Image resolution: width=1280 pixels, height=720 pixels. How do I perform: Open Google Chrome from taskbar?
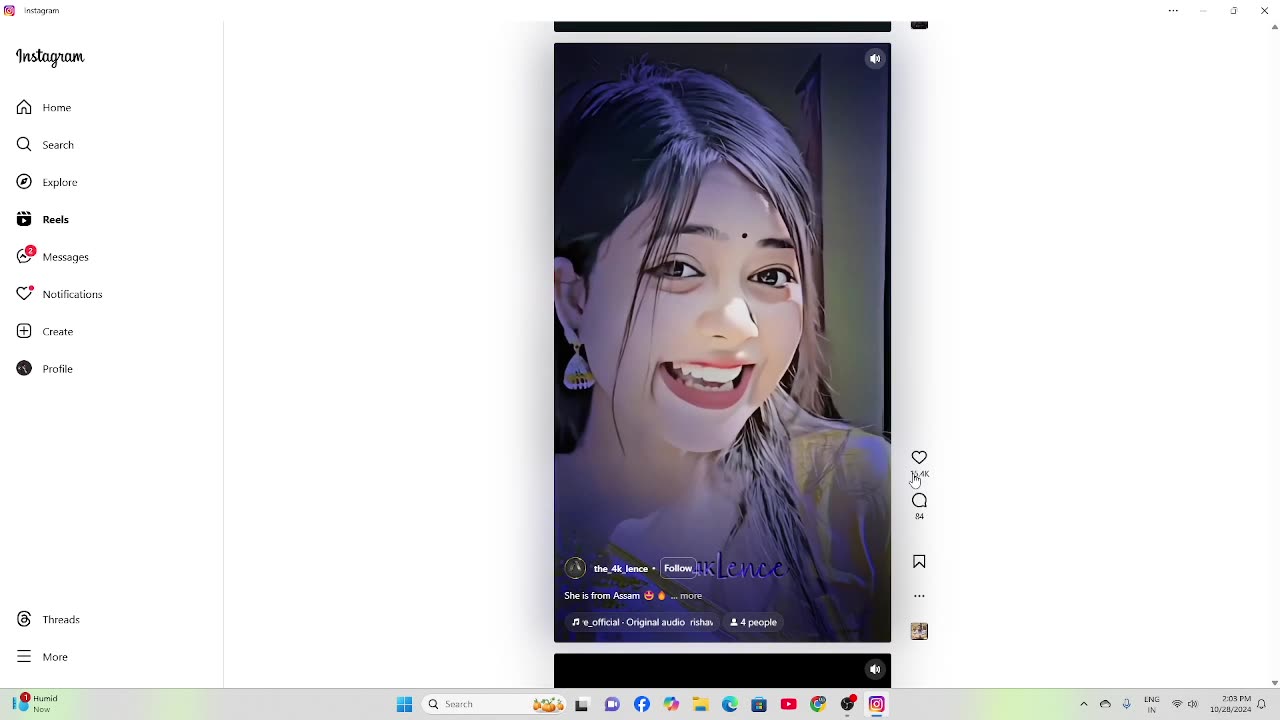click(x=818, y=704)
